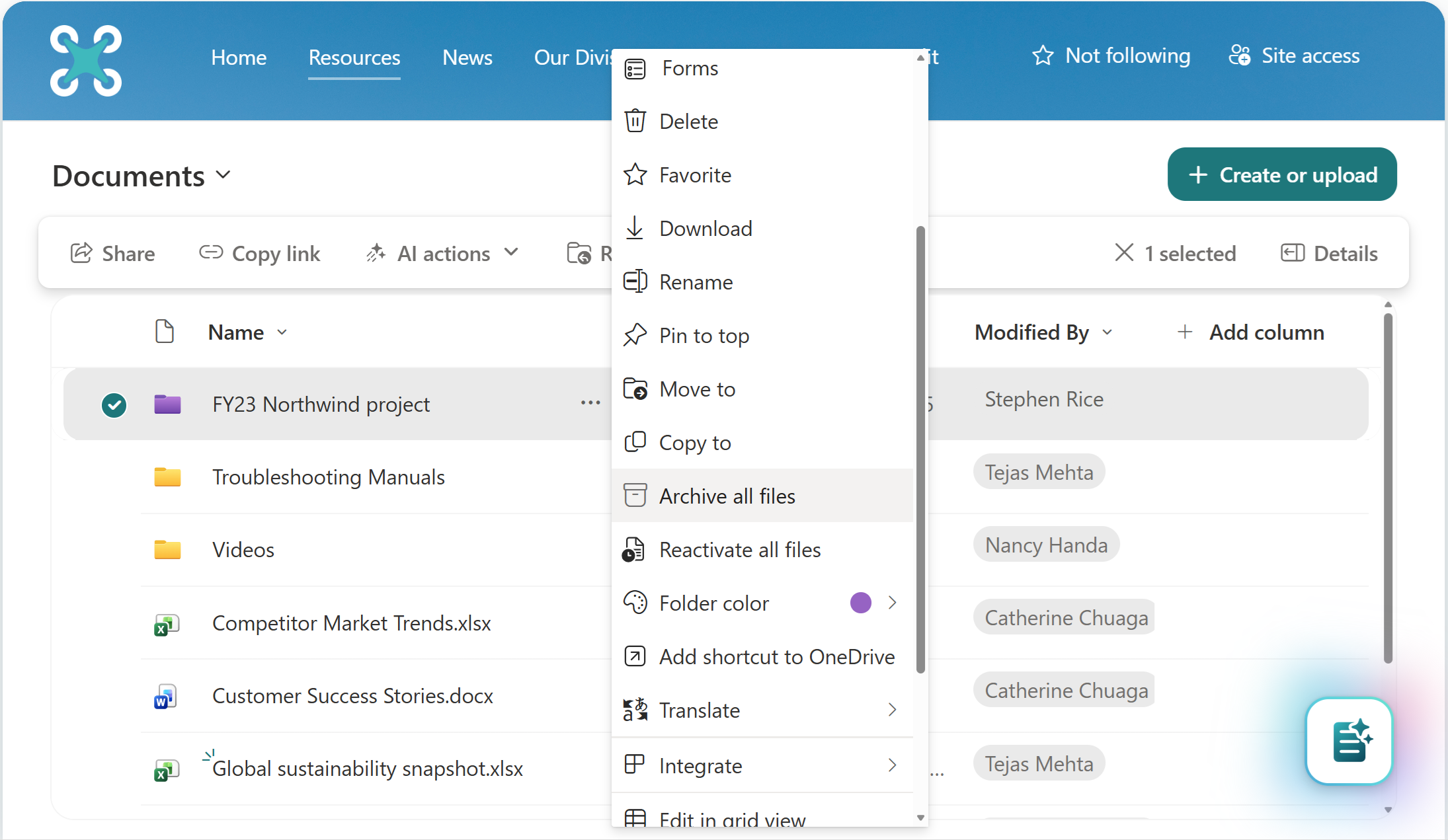The height and width of the screenshot is (840, 1448).
Task: Switch to the News tab
Action: click(467, 57)
